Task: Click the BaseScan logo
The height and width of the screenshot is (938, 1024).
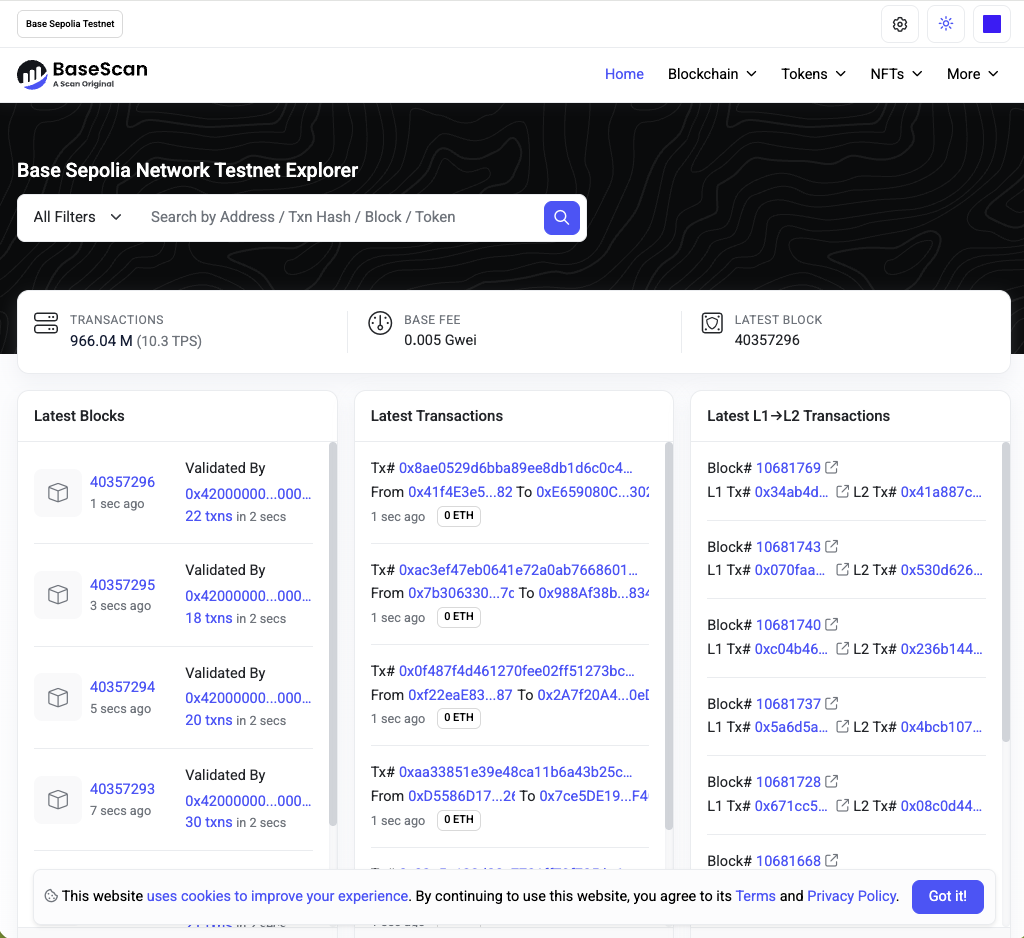Action: tap(82, 74)
